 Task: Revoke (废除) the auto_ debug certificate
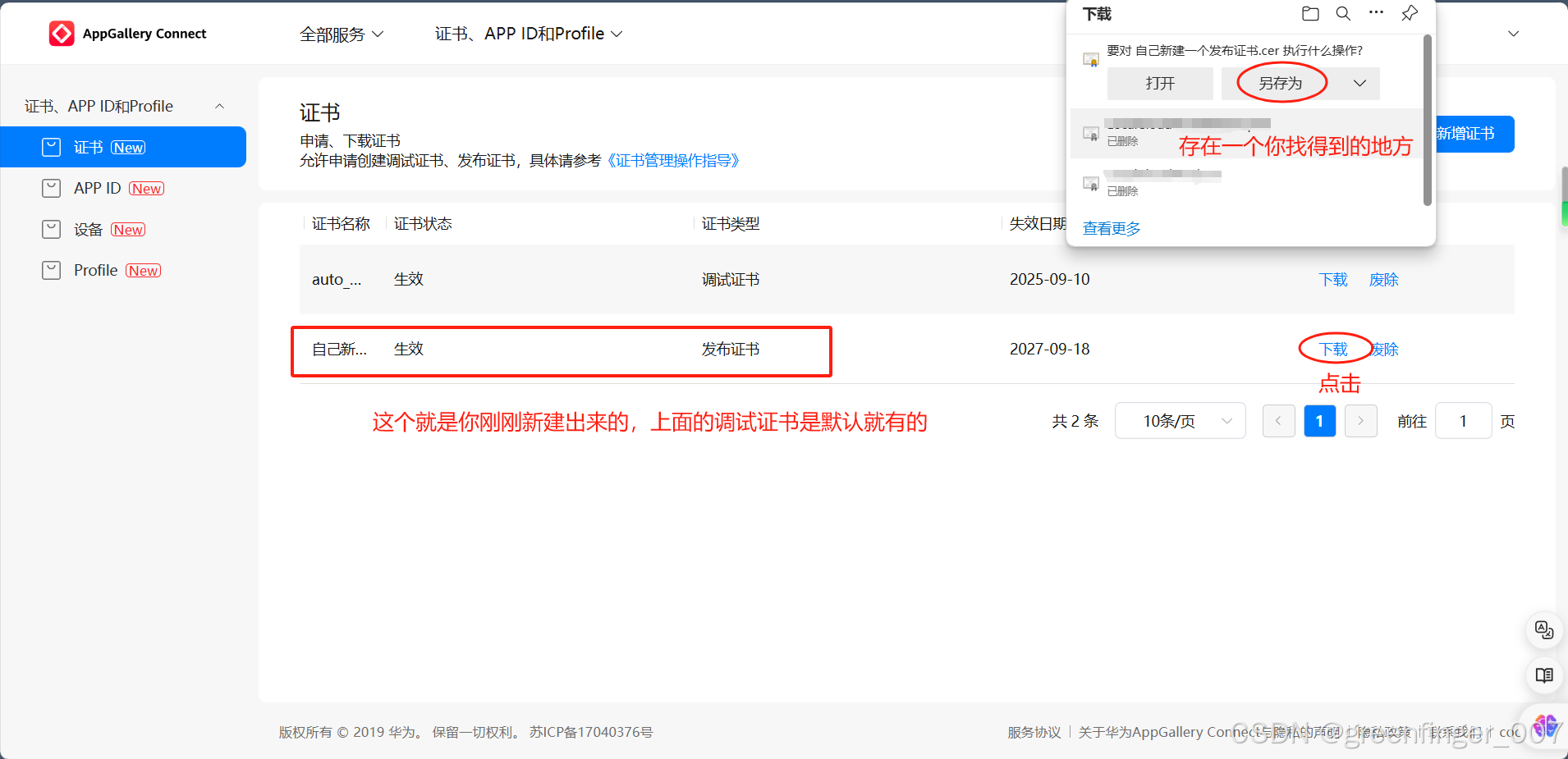1383,280
